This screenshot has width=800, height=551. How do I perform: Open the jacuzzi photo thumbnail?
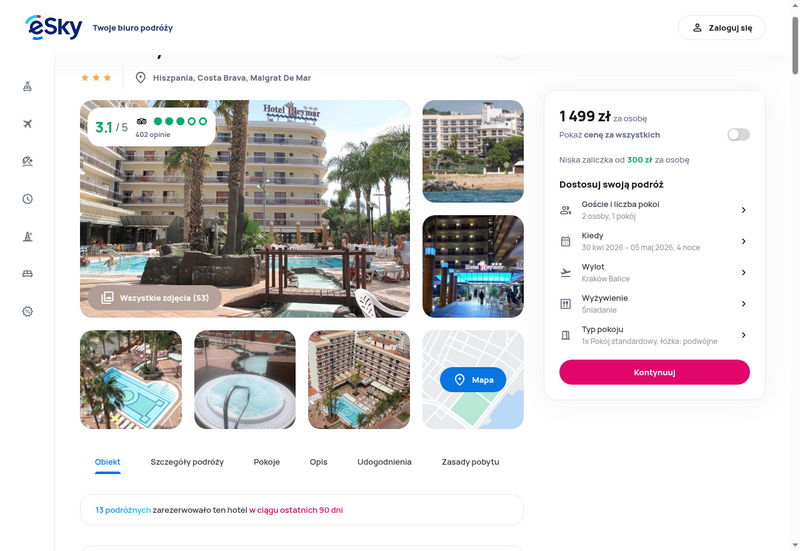245,380
